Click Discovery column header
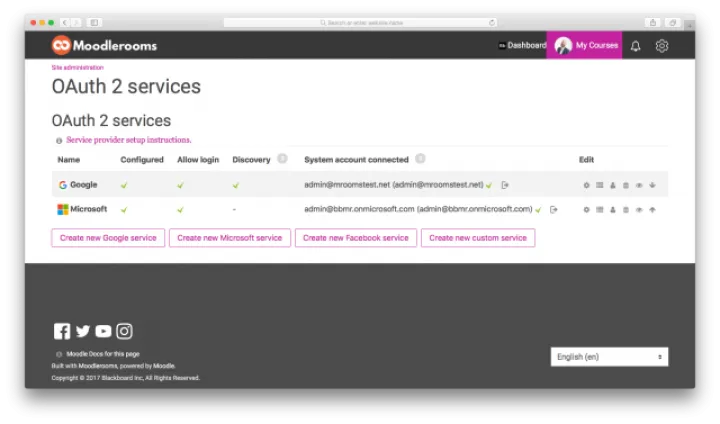 [251, 159]
